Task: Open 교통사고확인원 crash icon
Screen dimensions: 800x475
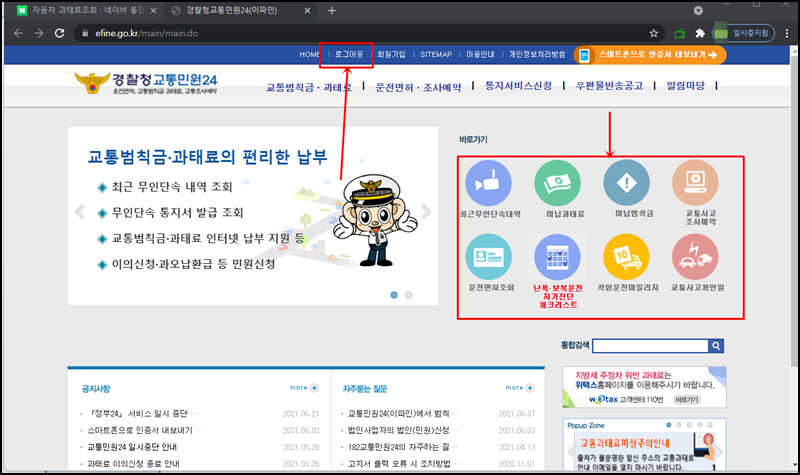Action: pyautogui.click(x=695, y=257)
